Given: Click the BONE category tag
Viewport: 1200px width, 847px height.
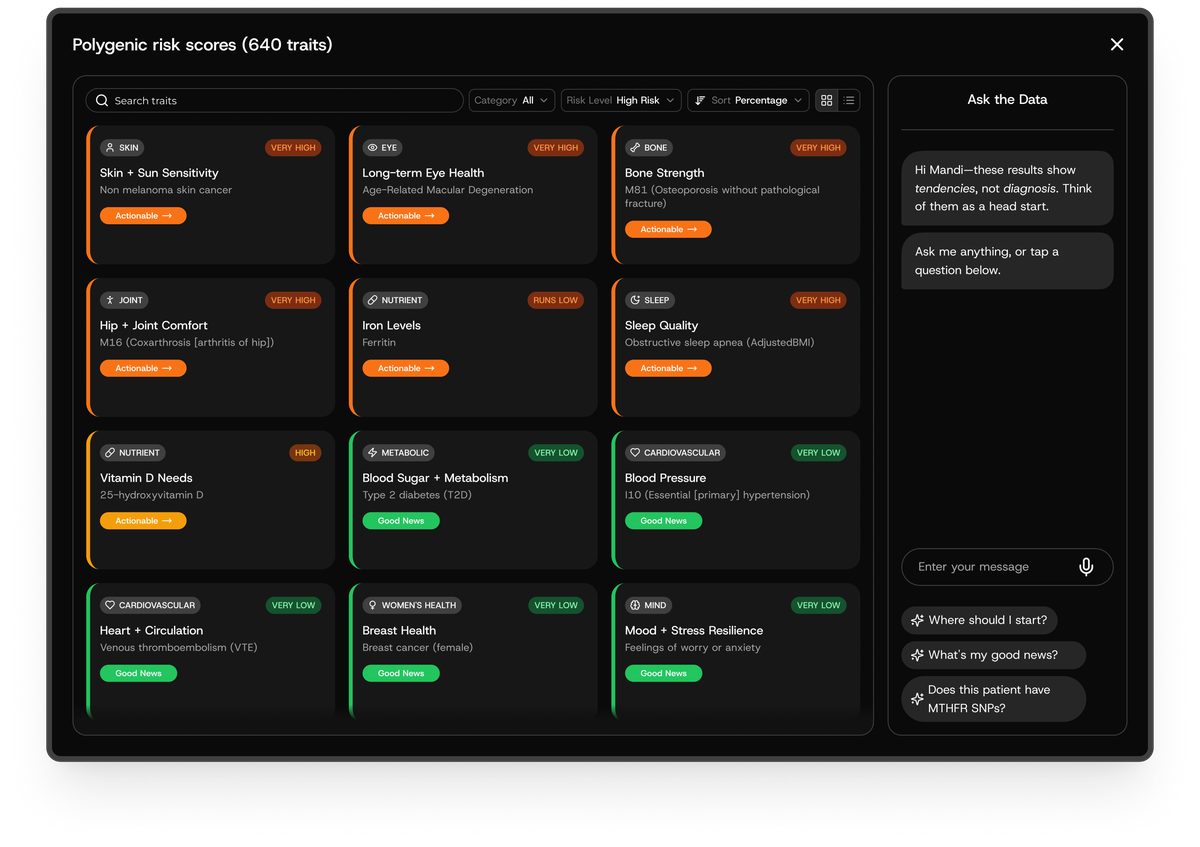Looking at the screenshot, I should pyautogui.click(x=648, y=147).
